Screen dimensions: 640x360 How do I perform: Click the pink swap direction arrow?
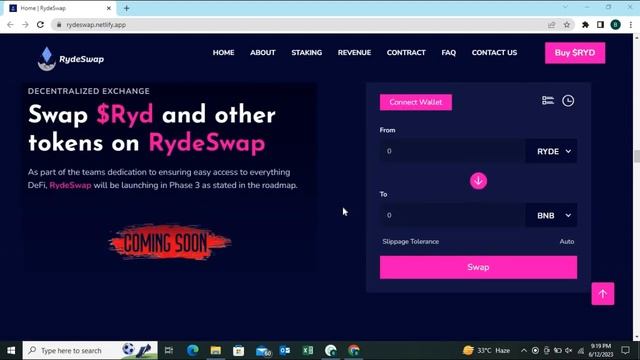(478, 181)
